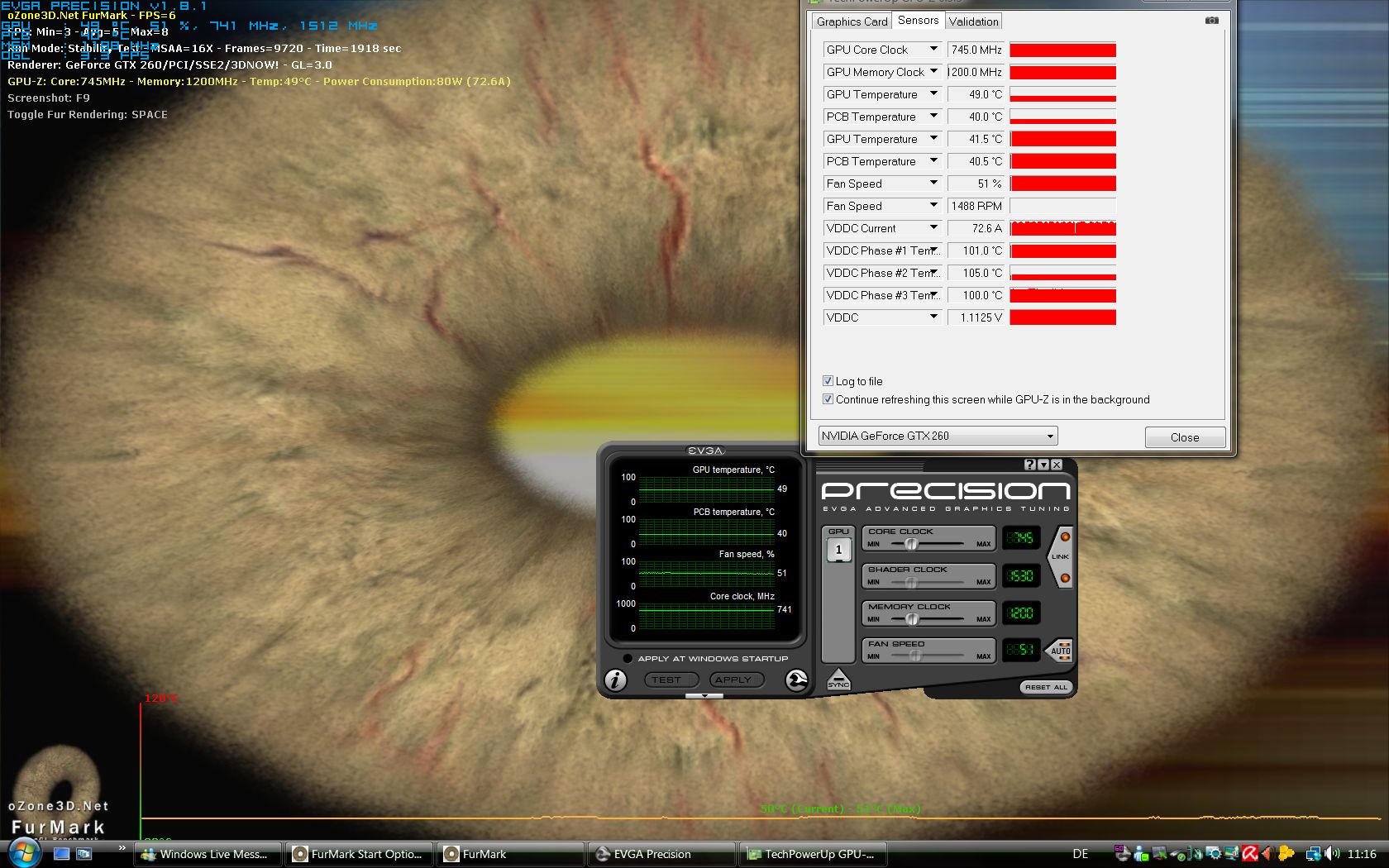Open EVGA Precision settings wrench icon
Screen dimensions: 1389x868
[x=796, y=680]
